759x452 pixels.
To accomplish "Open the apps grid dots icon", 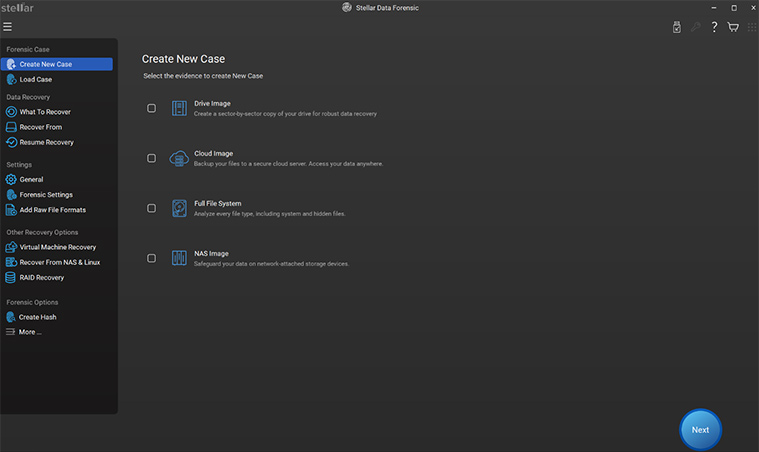I will point(752,27).
